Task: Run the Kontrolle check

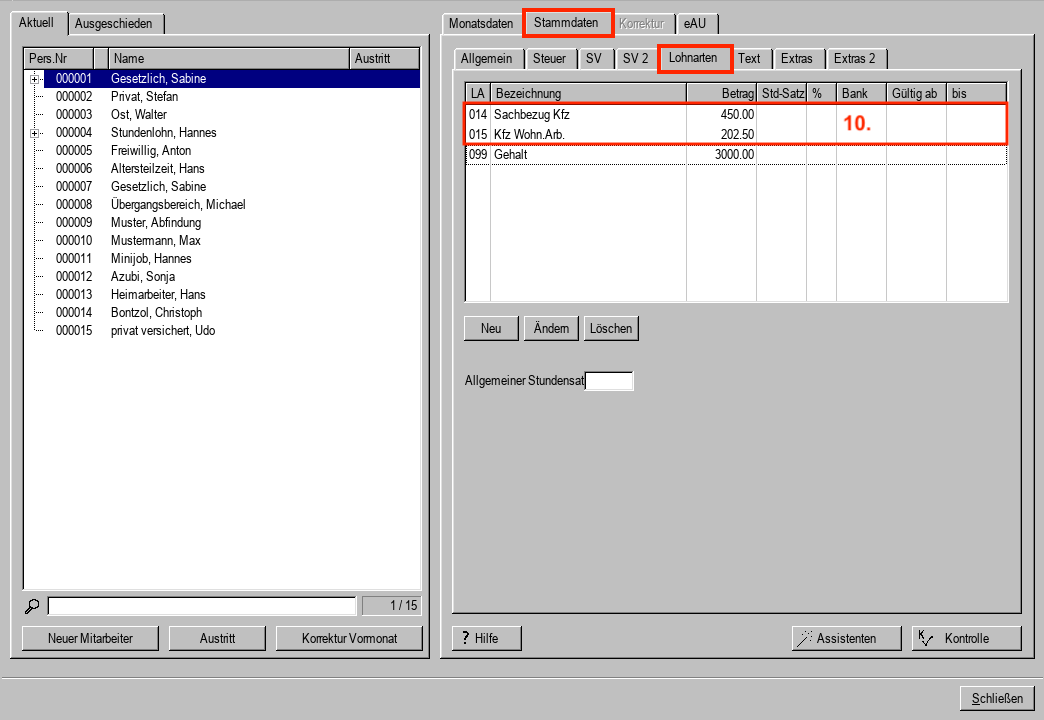Action: coord(966,638)
